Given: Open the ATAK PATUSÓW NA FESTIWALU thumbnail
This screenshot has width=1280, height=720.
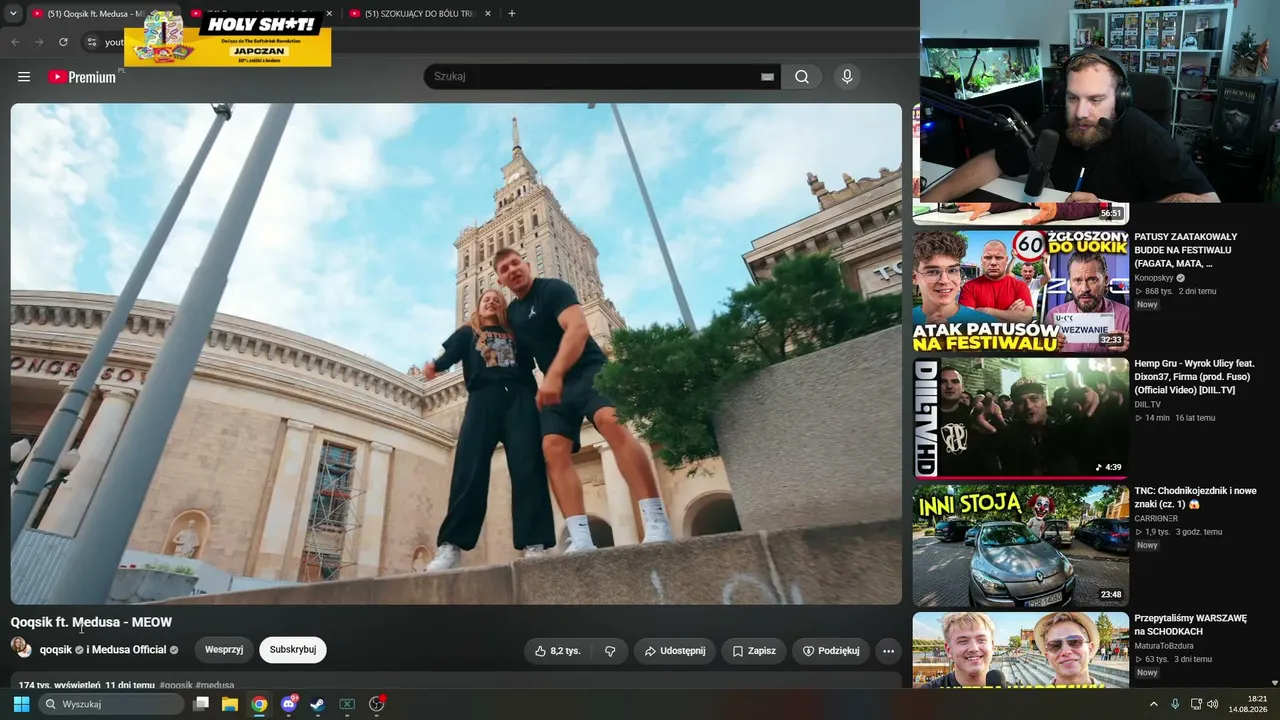Looking at the screenshot, I should pos(1020,291).
